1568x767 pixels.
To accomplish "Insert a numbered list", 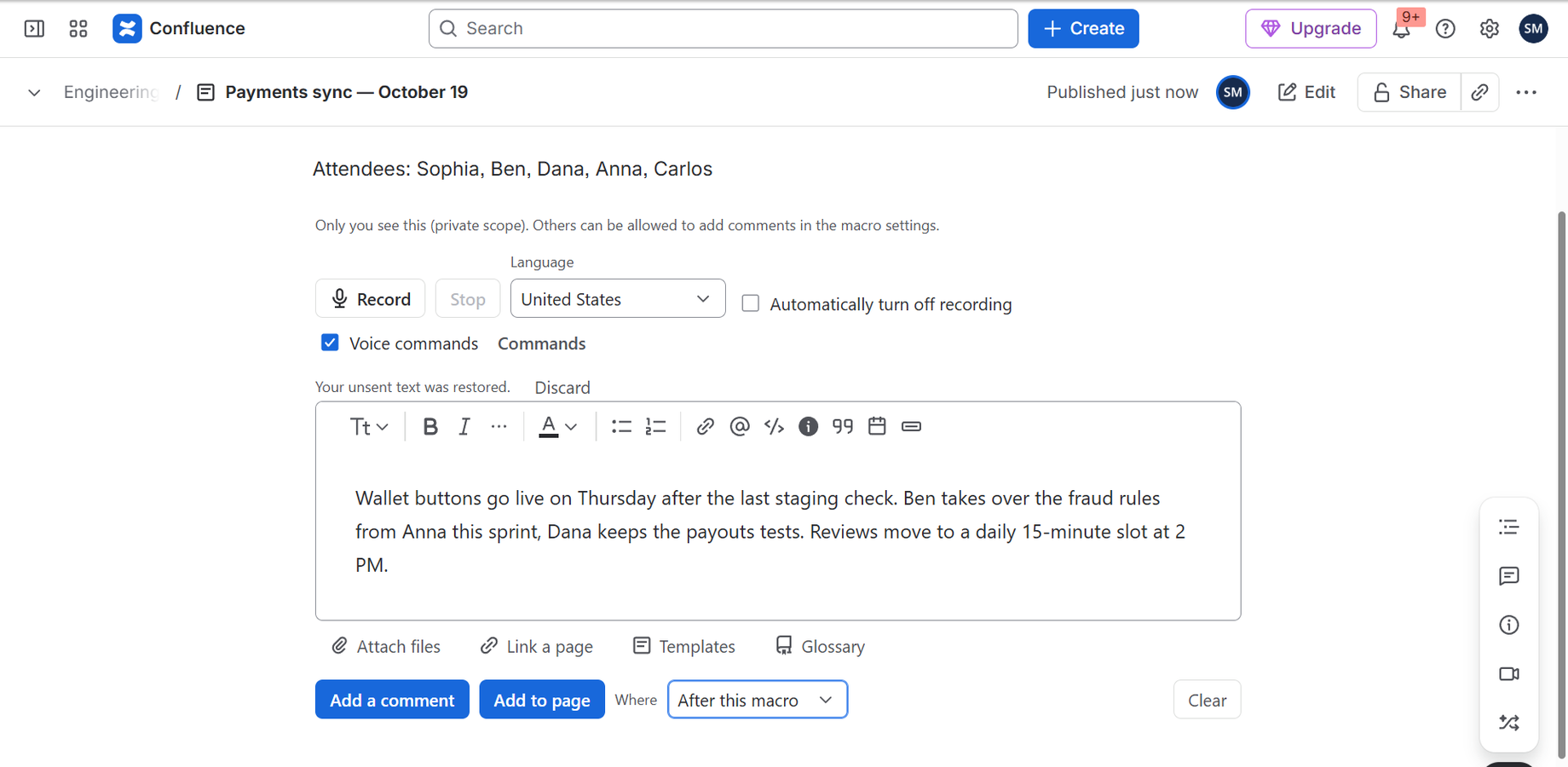I will (655, 426).
